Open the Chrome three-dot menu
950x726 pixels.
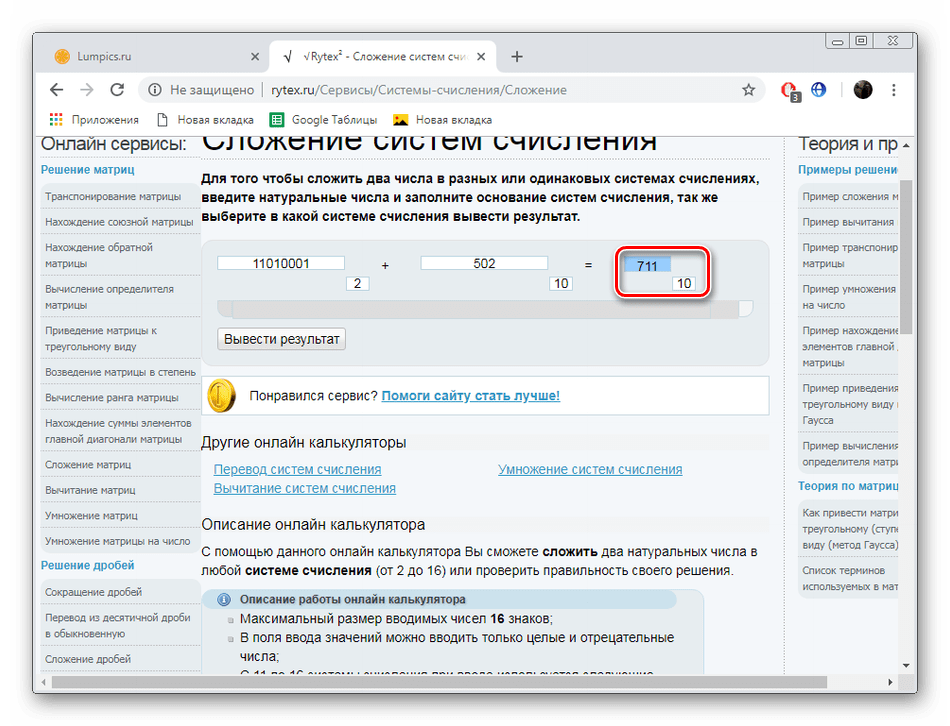coord(894,90)
